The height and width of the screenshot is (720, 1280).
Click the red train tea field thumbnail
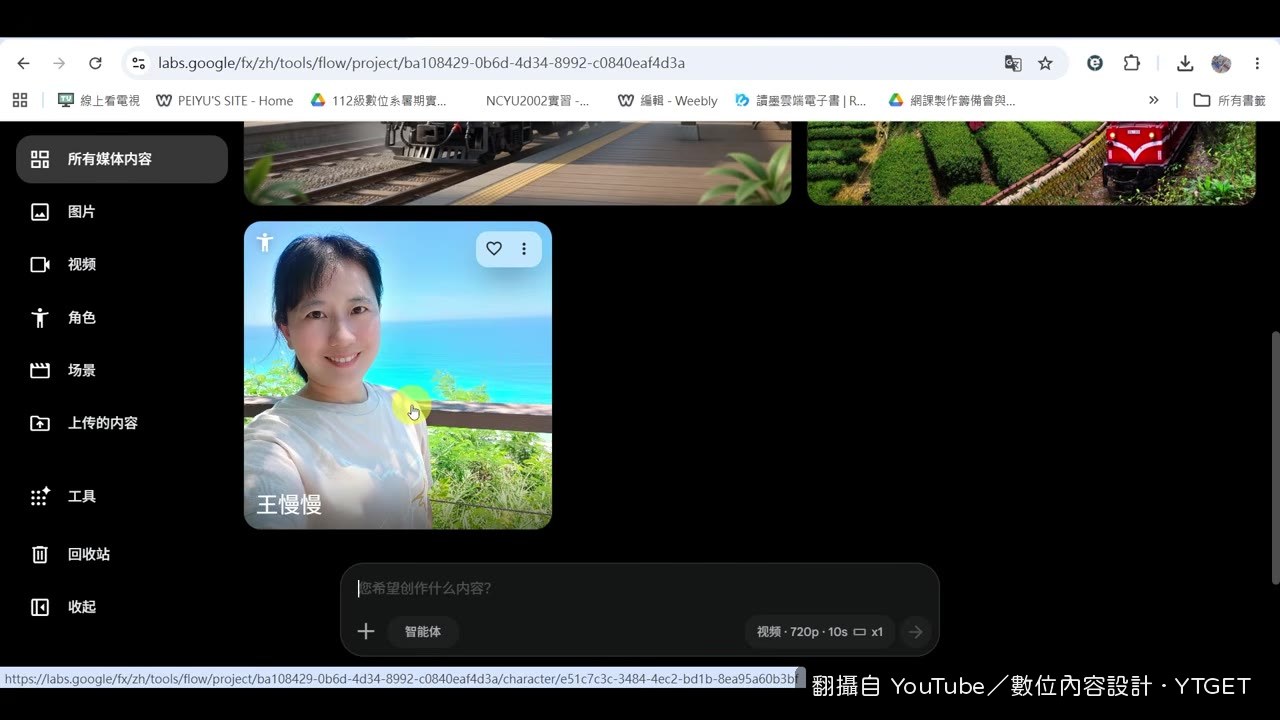[x=1031, y=163]
